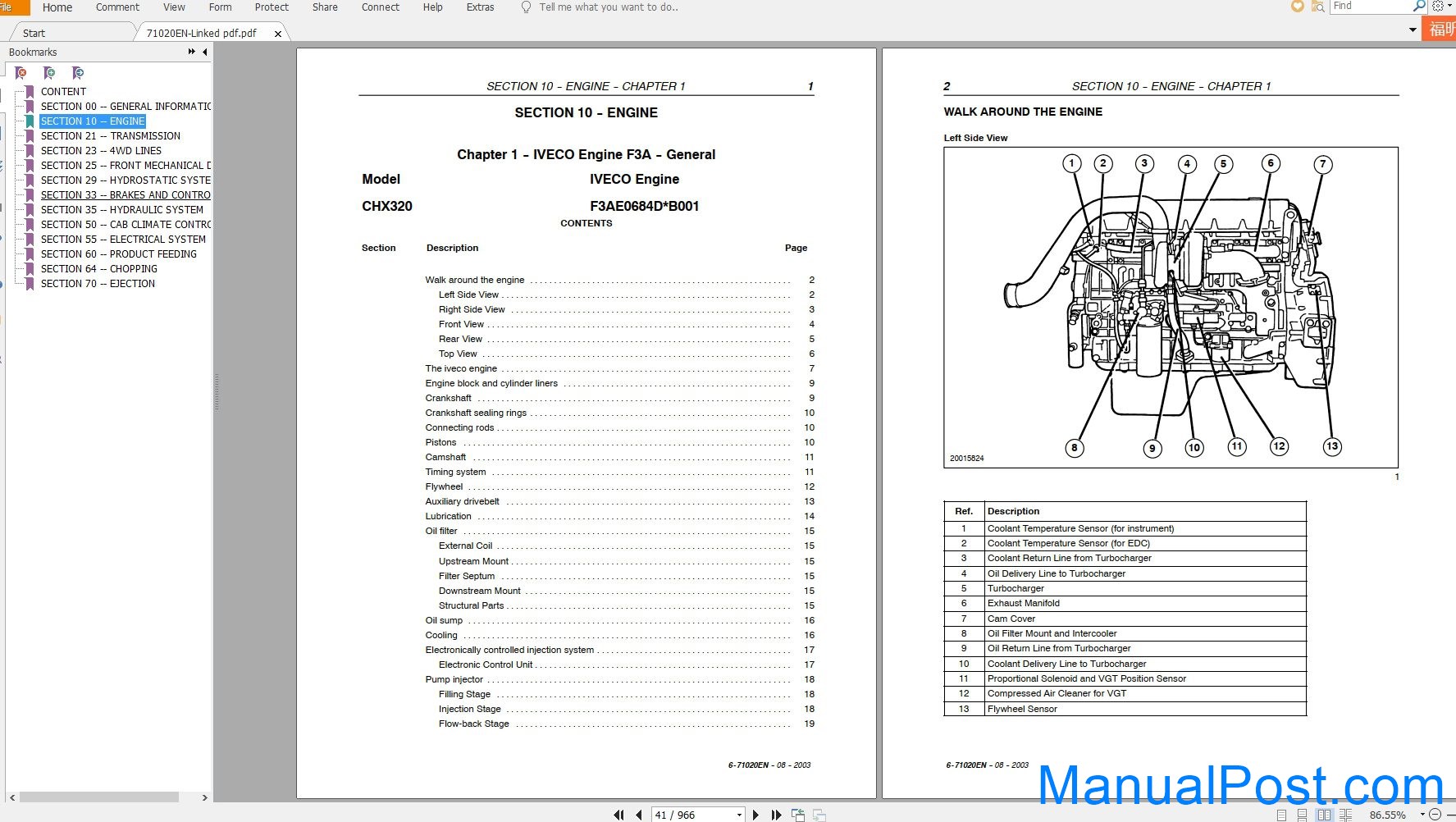Click 'Pump injector' contents entry

click(x=454, y=679)
